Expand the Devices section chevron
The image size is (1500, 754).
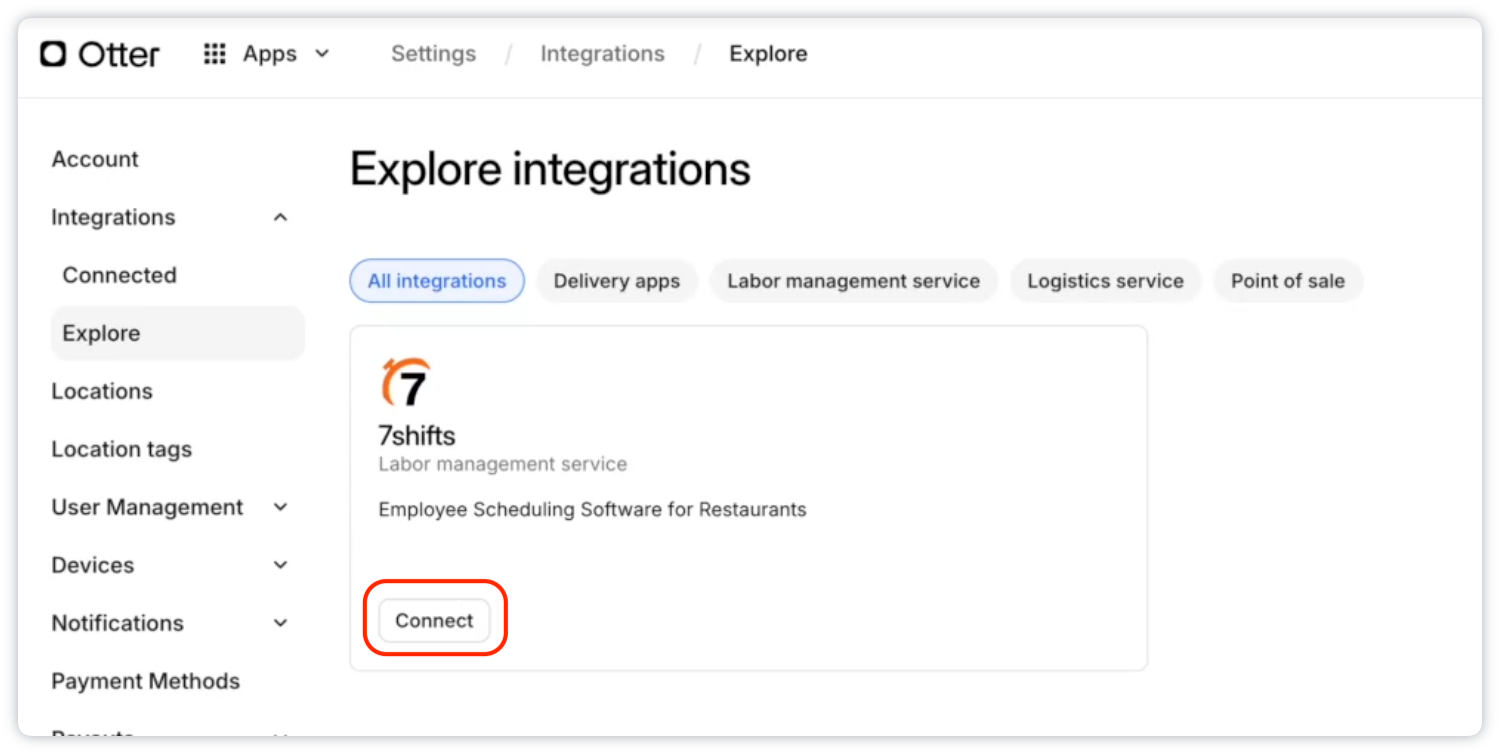281,566
